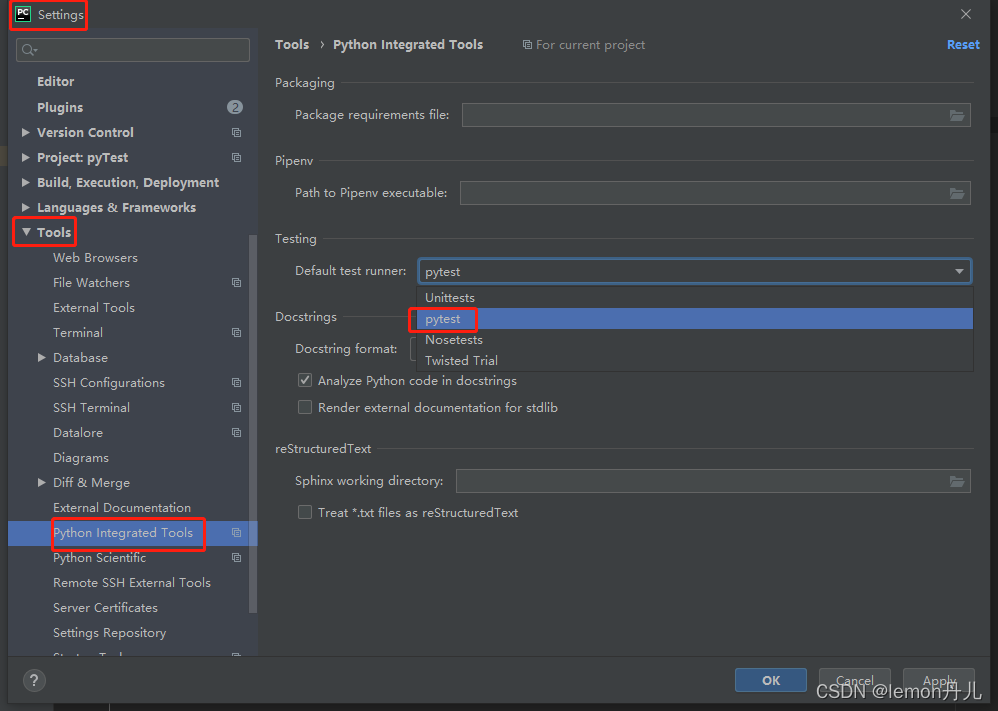
Task: Select Nosetests from test runner list
Action: click(694, 340)
